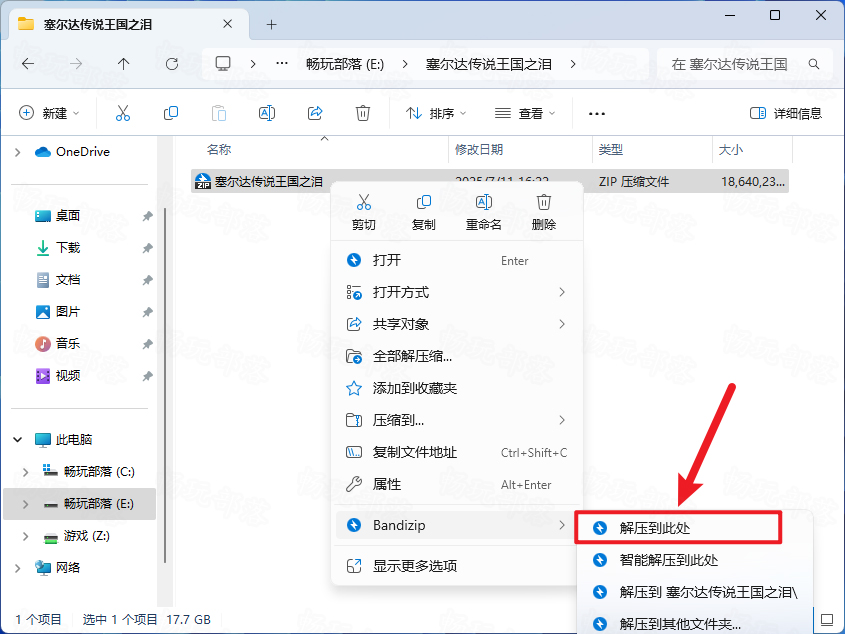
Task: Unpin 桌面 using its pin icon
Action: tap(147, 216)
